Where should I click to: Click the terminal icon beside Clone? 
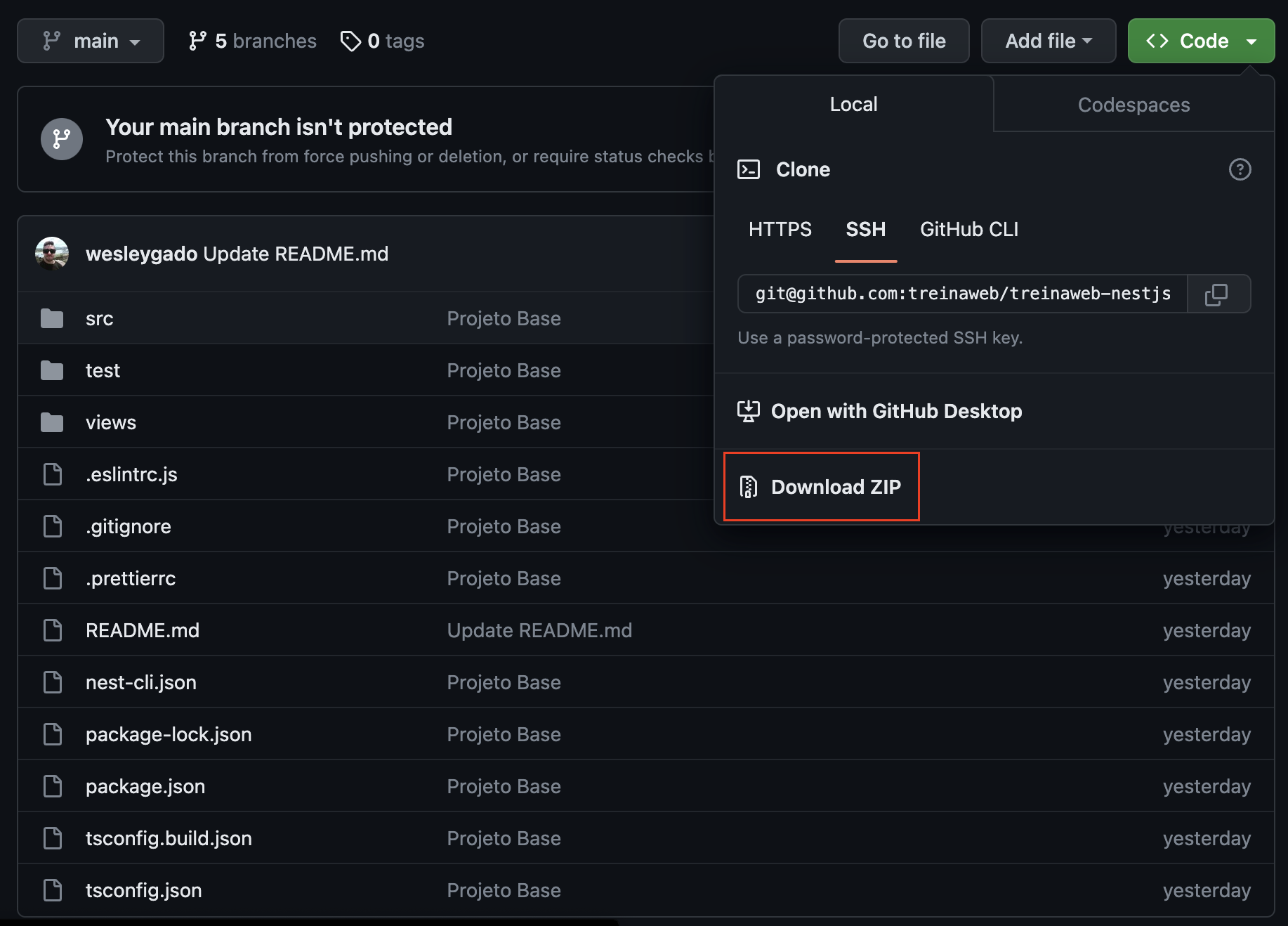[749, 169]
